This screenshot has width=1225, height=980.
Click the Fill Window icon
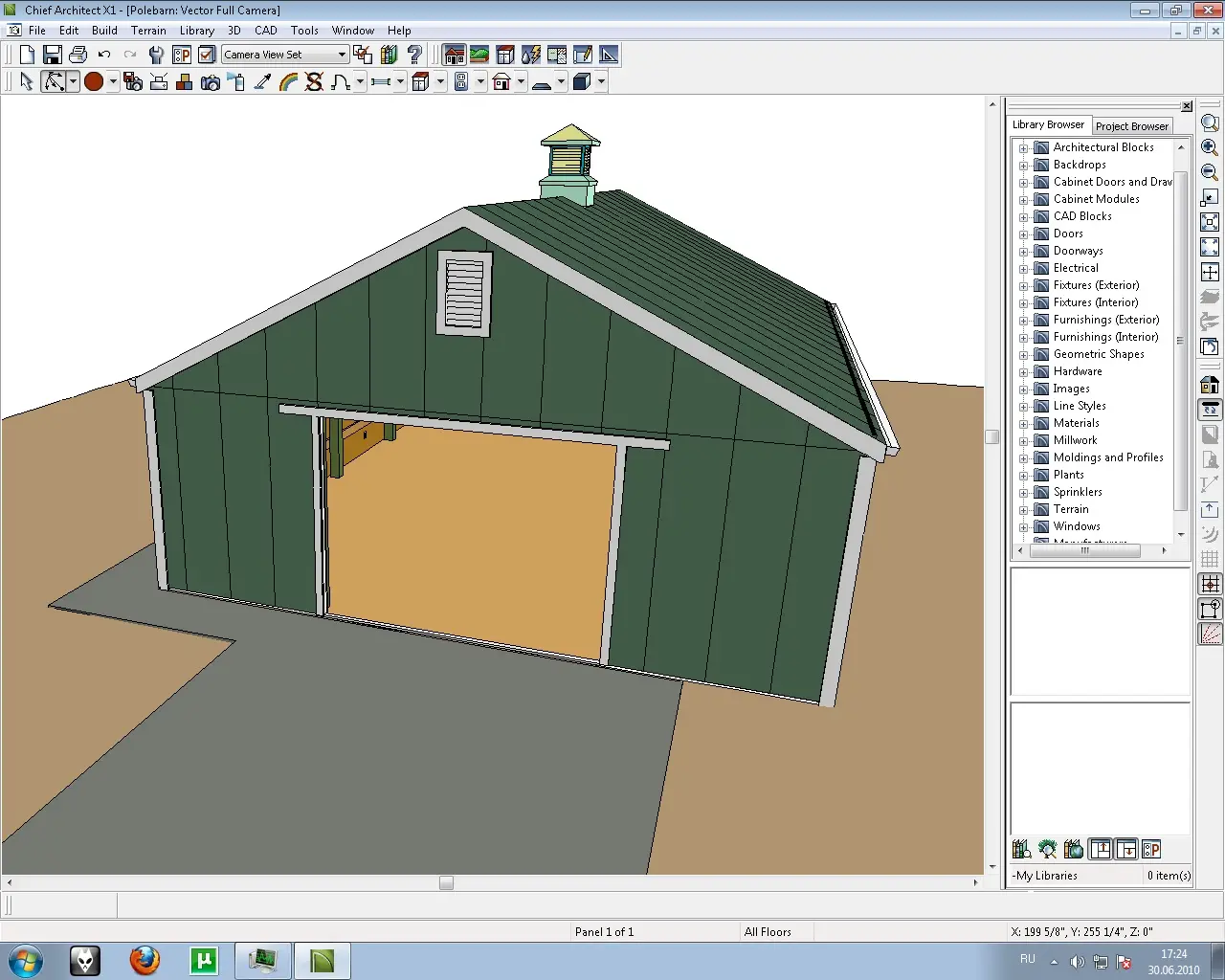[x=1210, y=222]
